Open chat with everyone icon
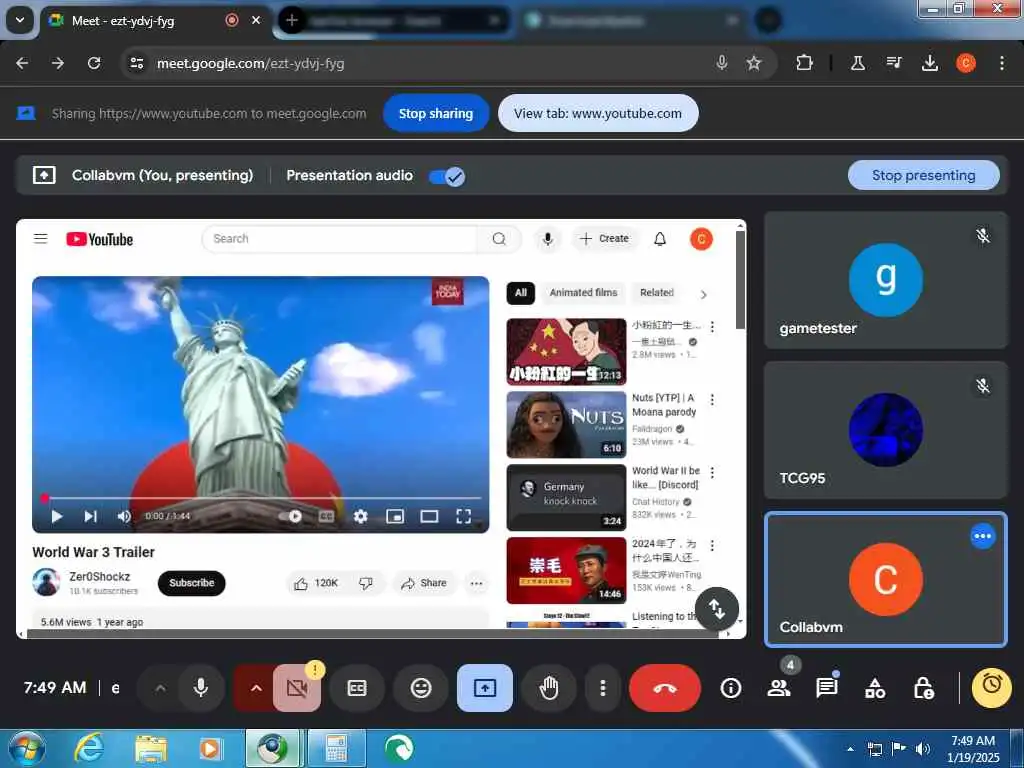The width and height of the screenshot is (1024, 768). click(x=827, y=688)
